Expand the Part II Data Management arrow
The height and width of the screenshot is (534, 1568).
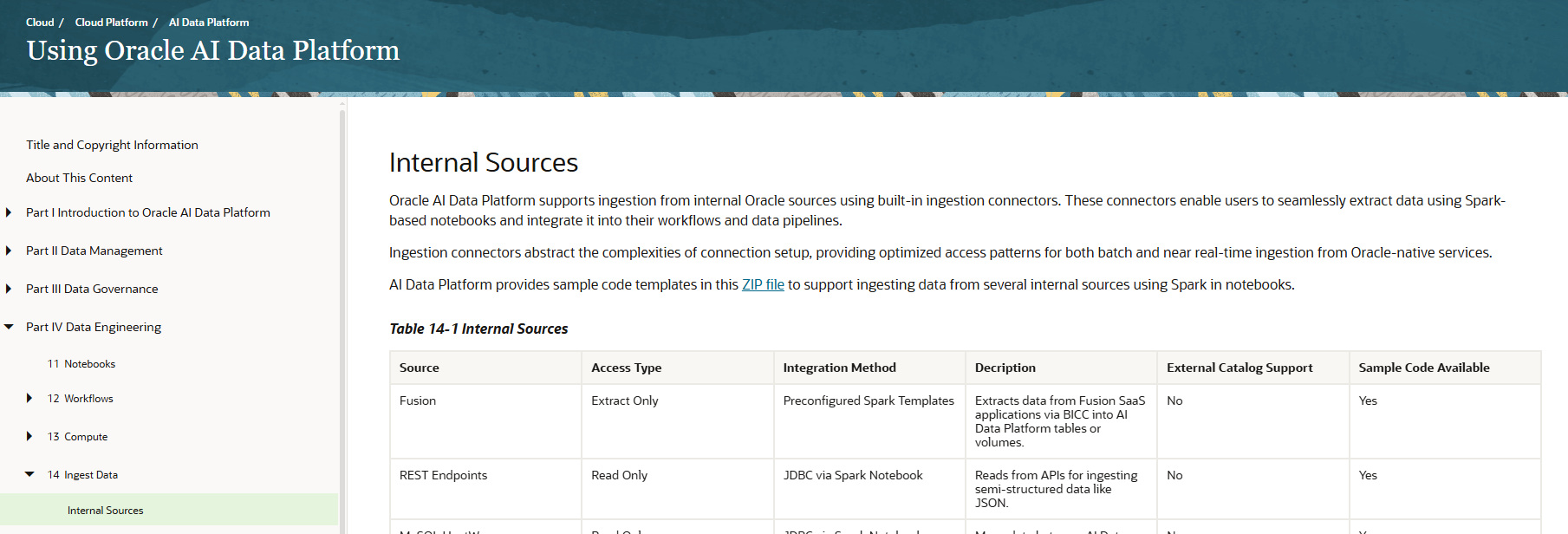tap(9, 251)
